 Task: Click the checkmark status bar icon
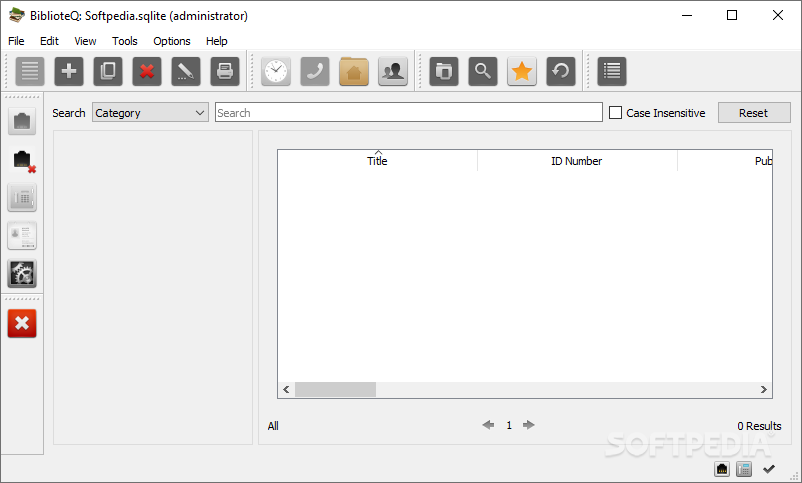point(769,469)
